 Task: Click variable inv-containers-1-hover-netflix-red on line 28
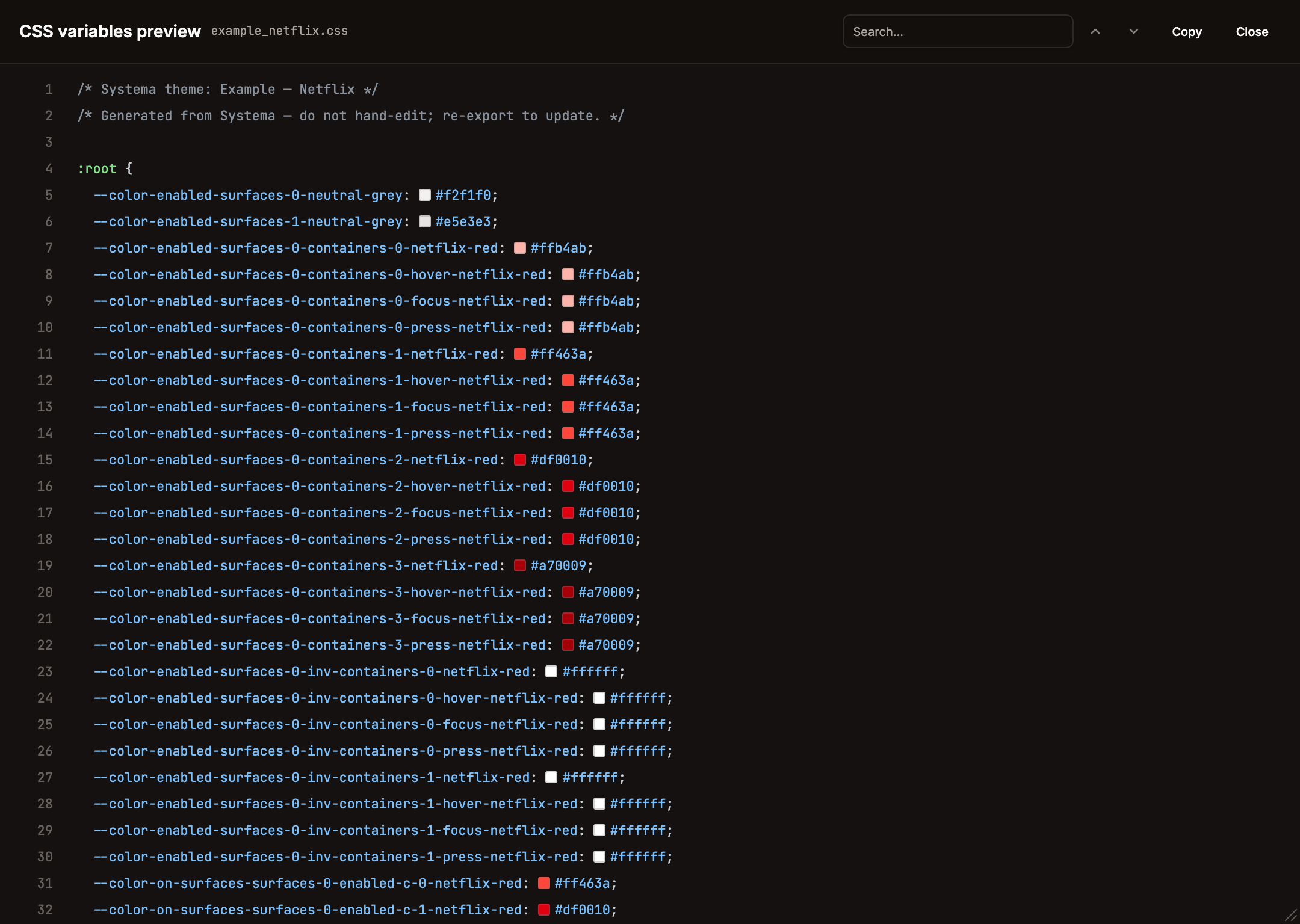point(335,804)
